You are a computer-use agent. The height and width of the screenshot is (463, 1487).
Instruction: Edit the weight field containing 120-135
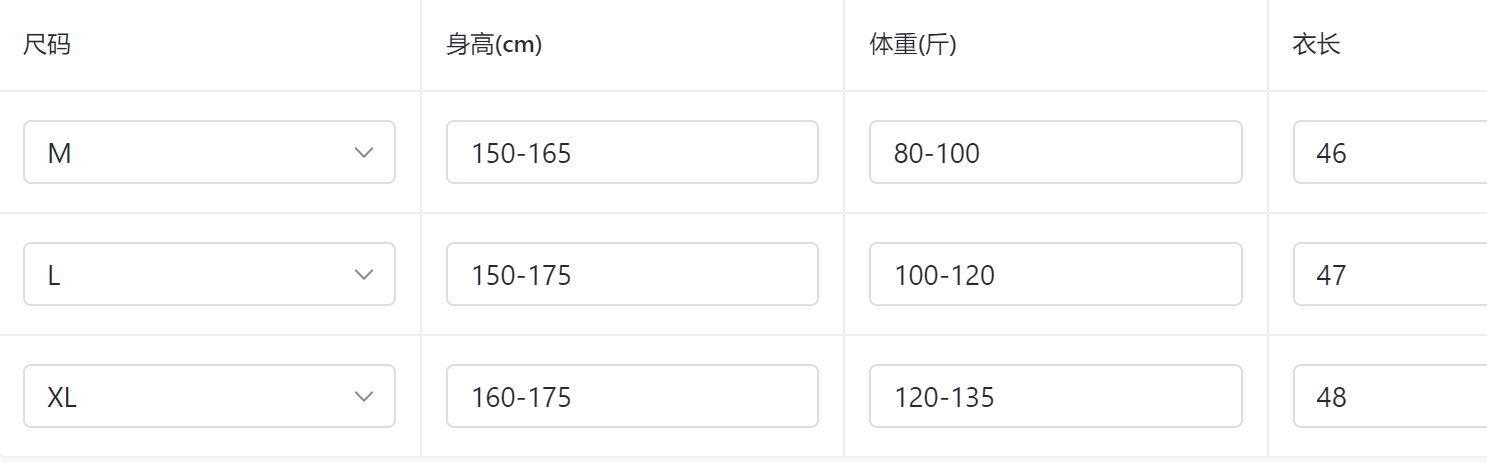tap(1055, 397)
